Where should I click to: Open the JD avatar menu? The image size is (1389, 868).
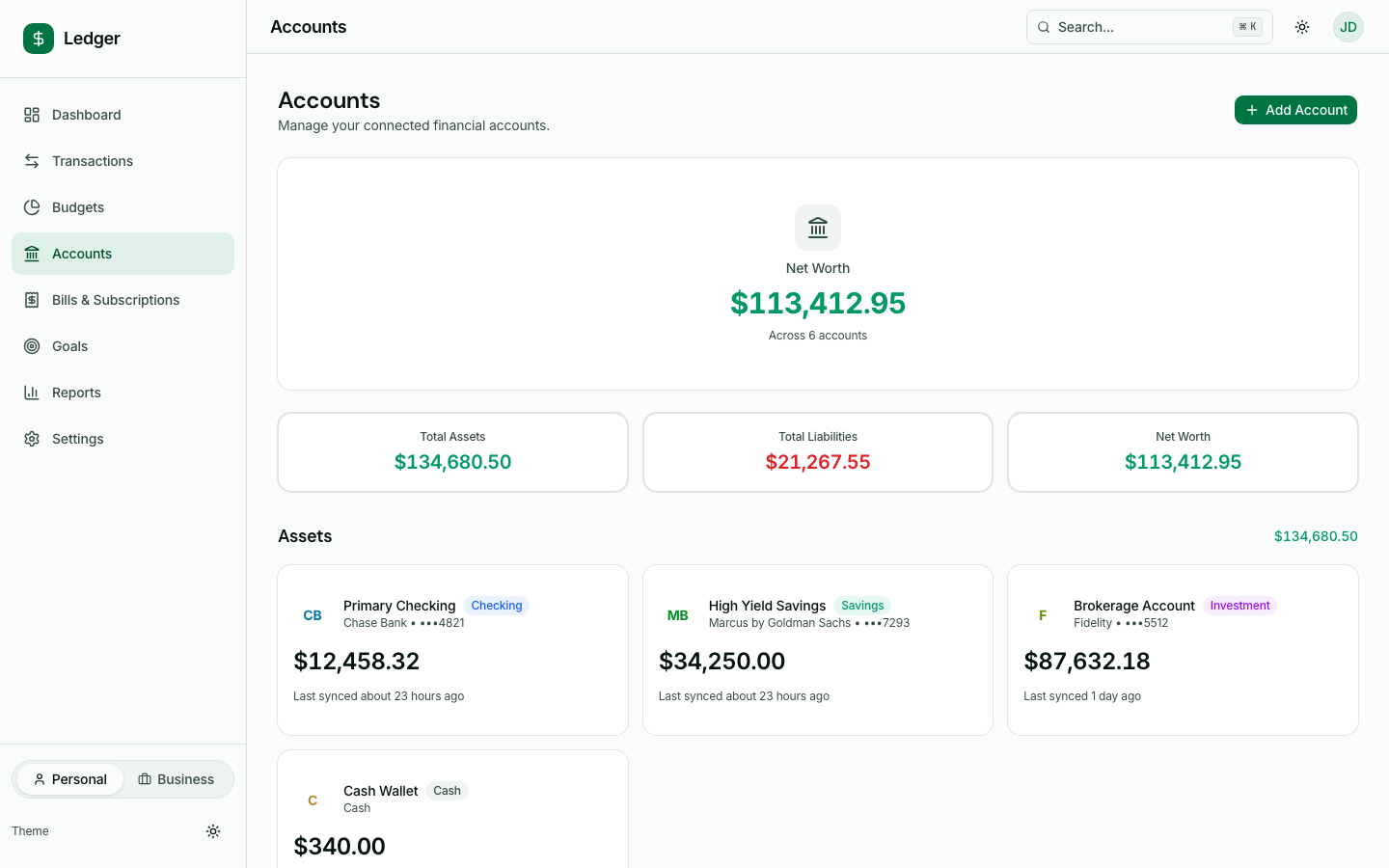tap(1348, 26)
